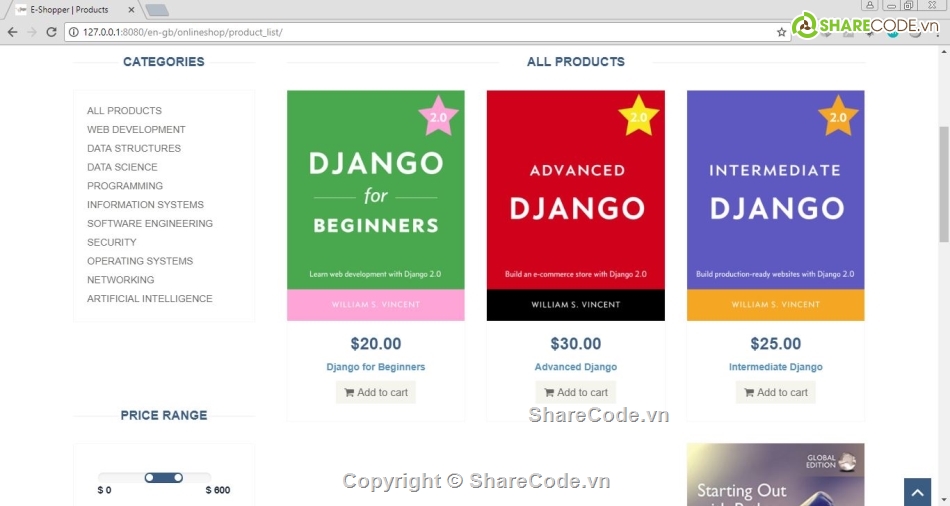Open the Data Structures category

point(133,148)
